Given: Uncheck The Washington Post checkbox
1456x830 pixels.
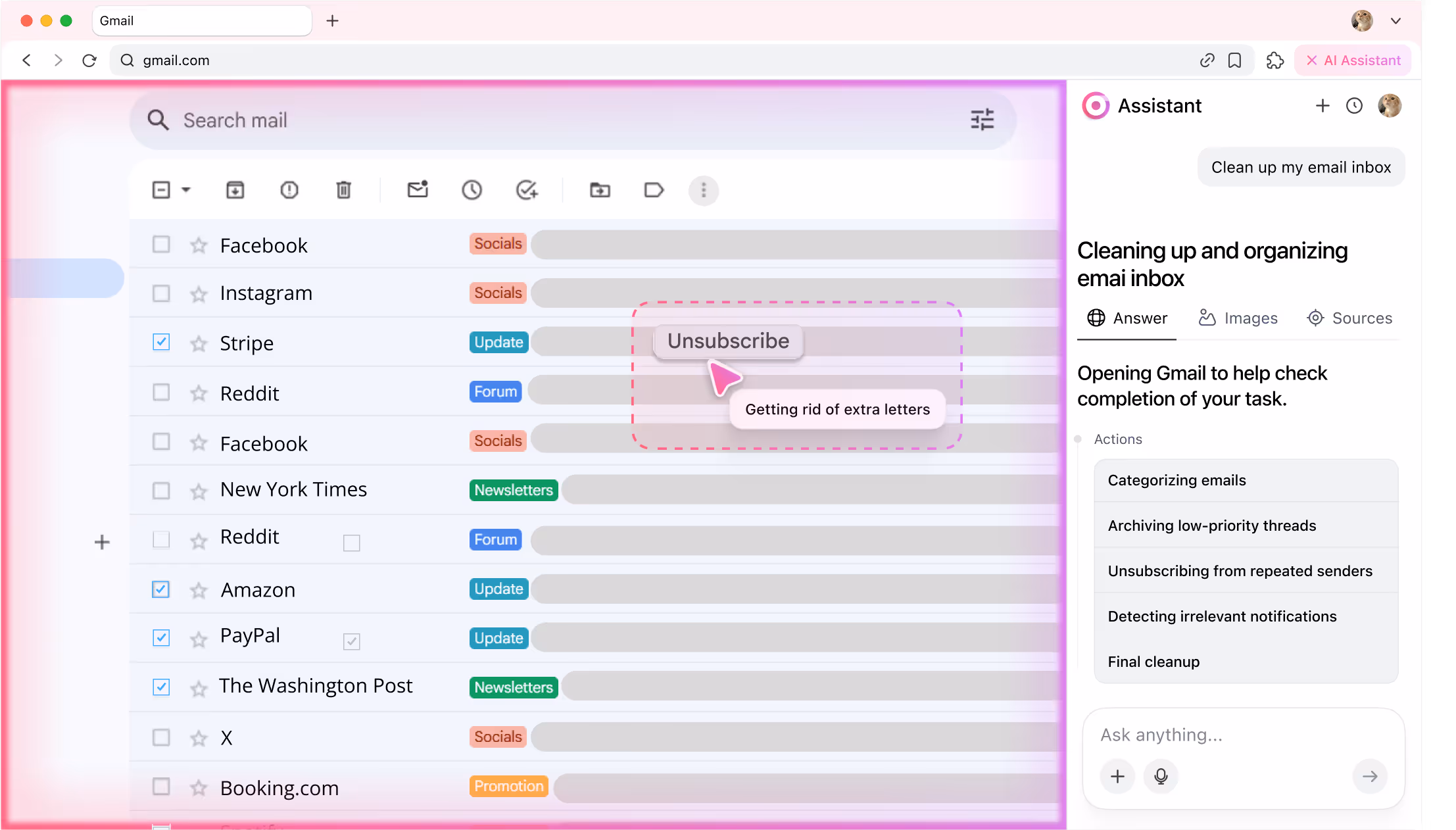Looking at the screenshot, I should pyautogui.click(x=161, y=687).
